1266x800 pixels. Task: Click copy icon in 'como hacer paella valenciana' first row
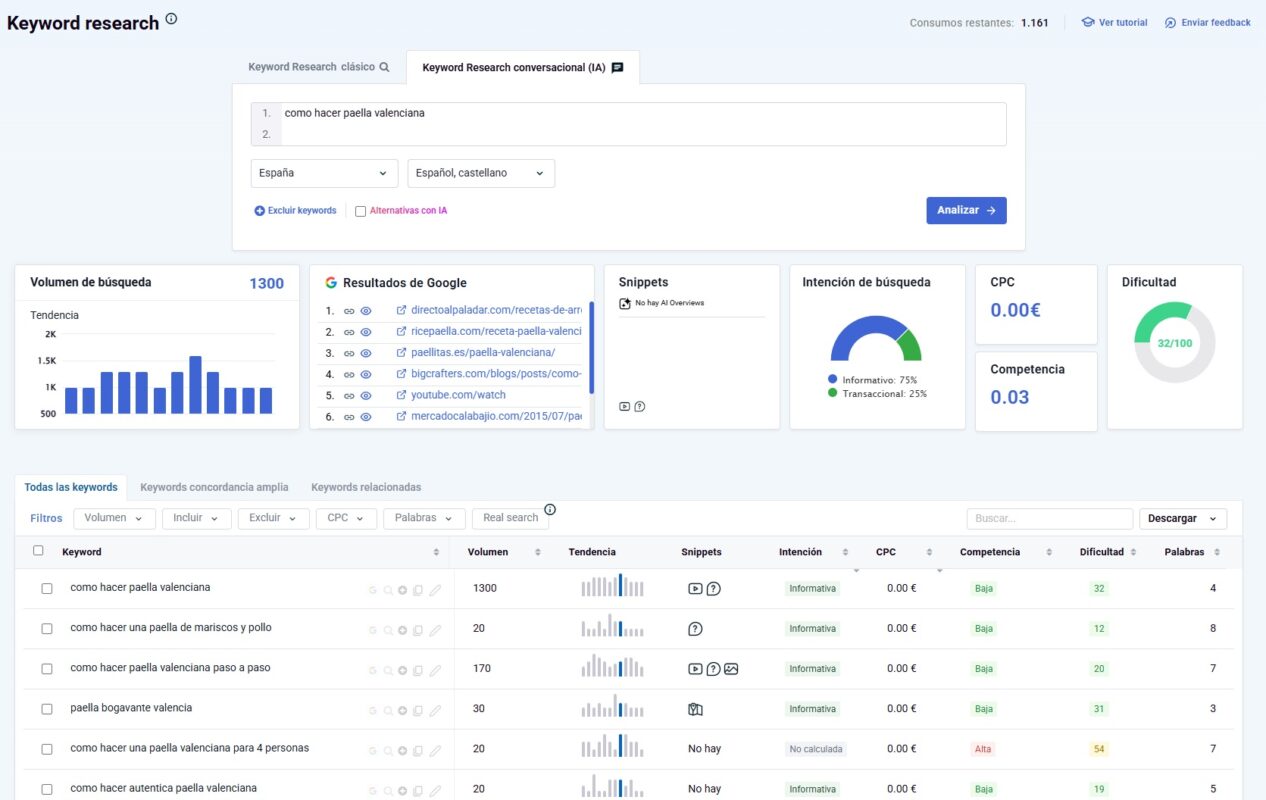pyautogui.click(x=418, y=589)
